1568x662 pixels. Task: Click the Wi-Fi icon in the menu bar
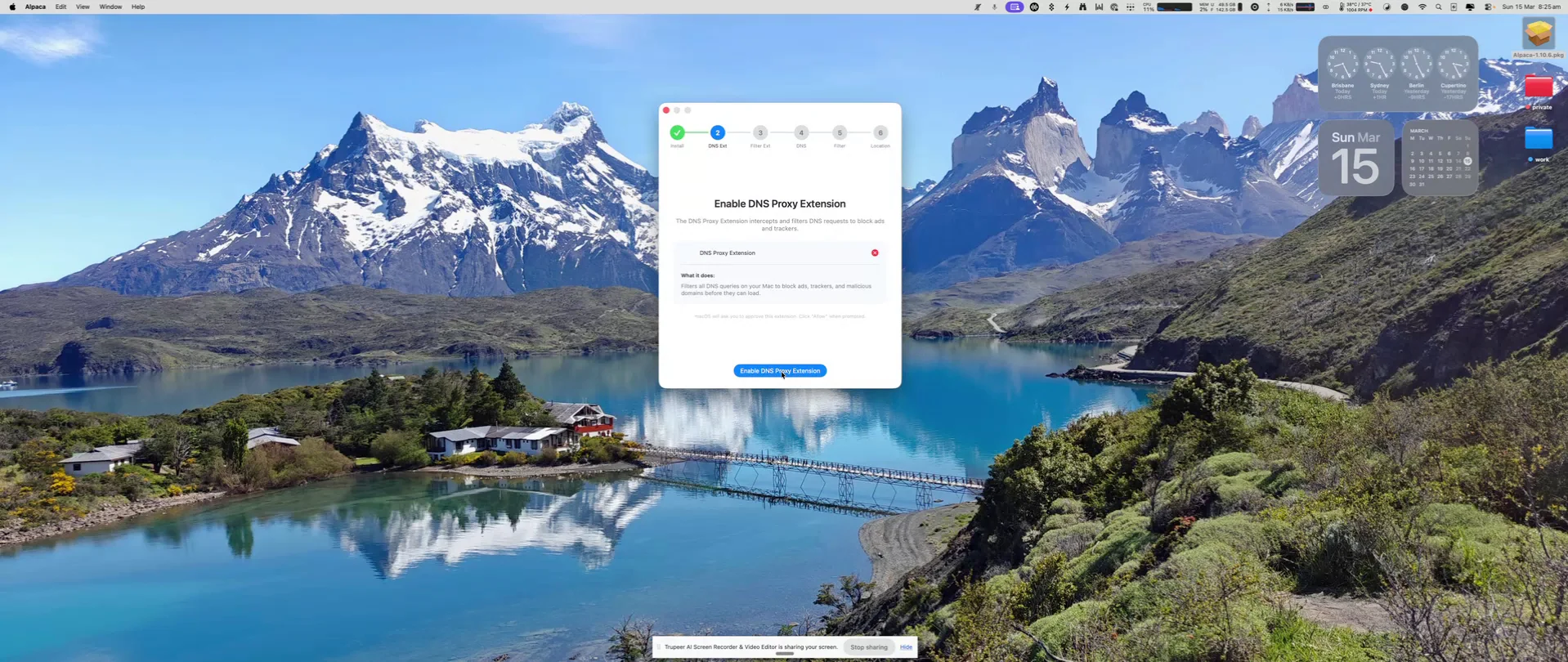(x=1422, y=7)
